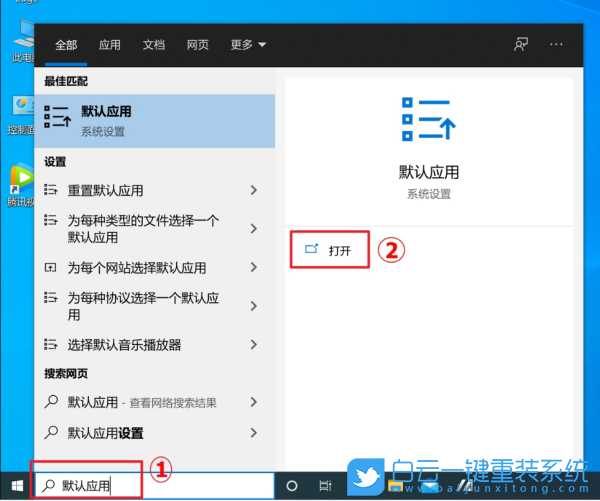
Task: Open 为每个网站选择默认应用 result
Action: point(143,267)
